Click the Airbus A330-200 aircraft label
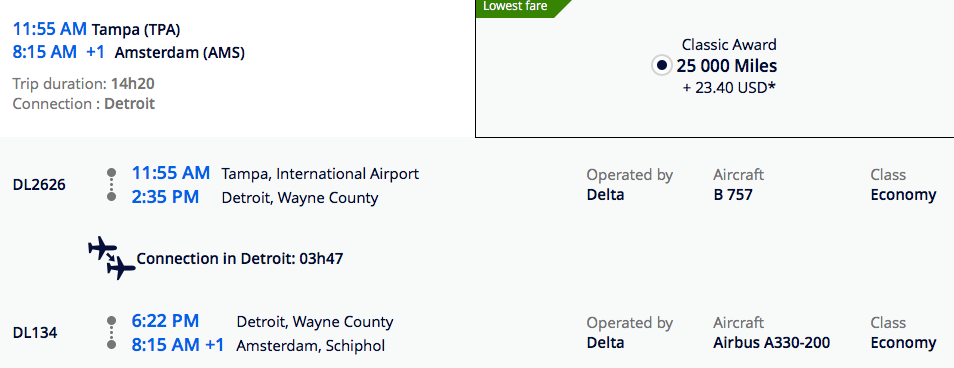The image size is (954, 368). click(771, 342)
